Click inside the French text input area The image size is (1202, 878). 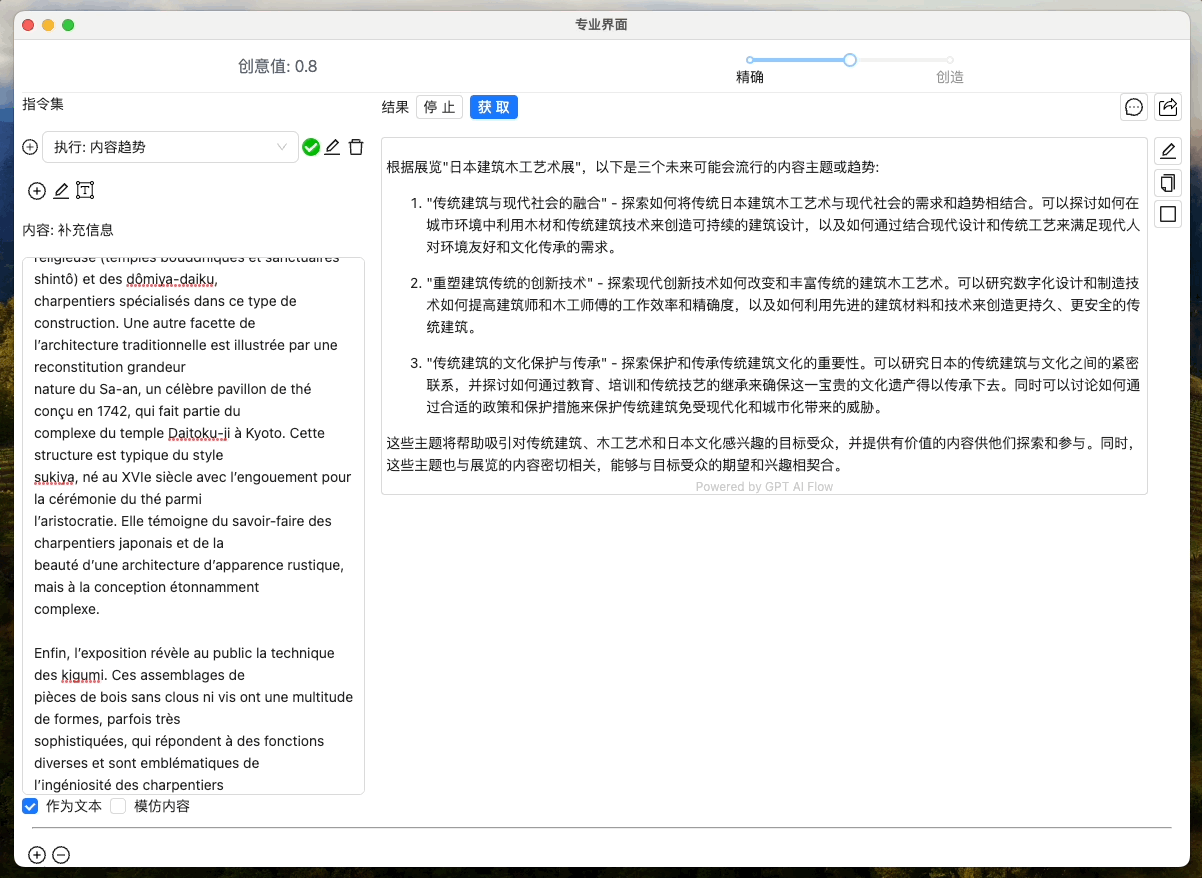[193, 526]
